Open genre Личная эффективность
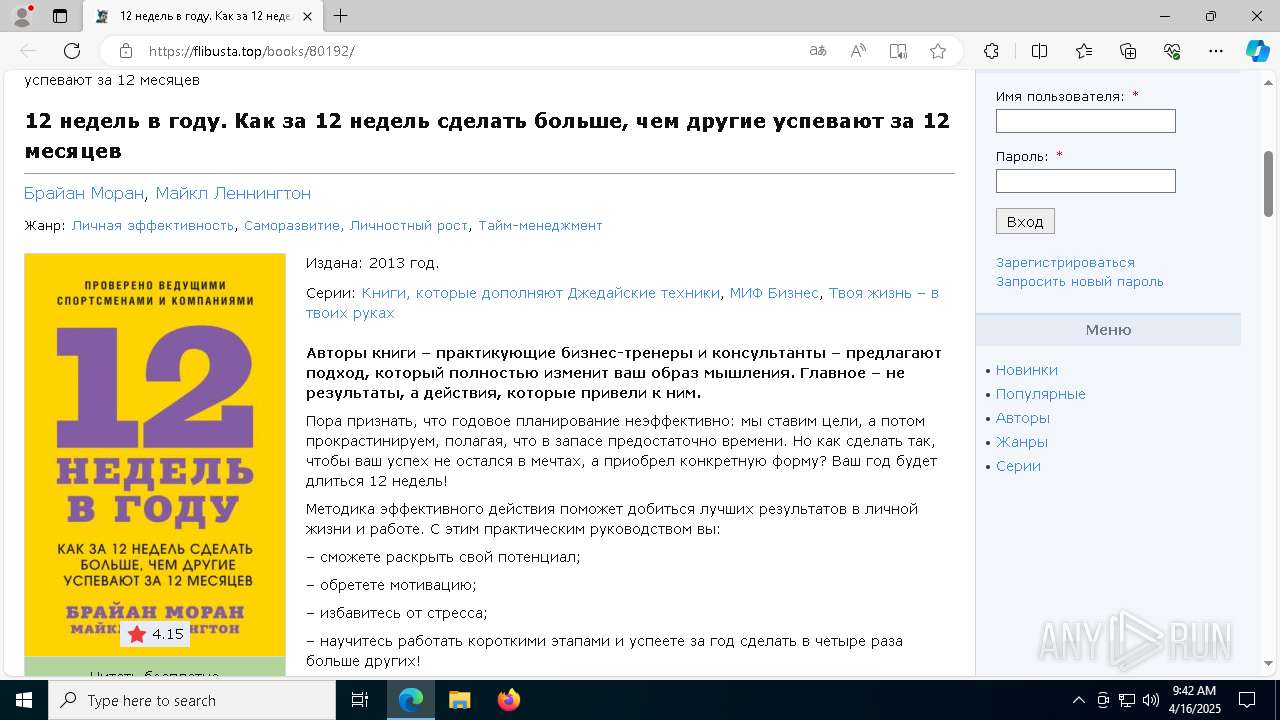 point(153,225)
